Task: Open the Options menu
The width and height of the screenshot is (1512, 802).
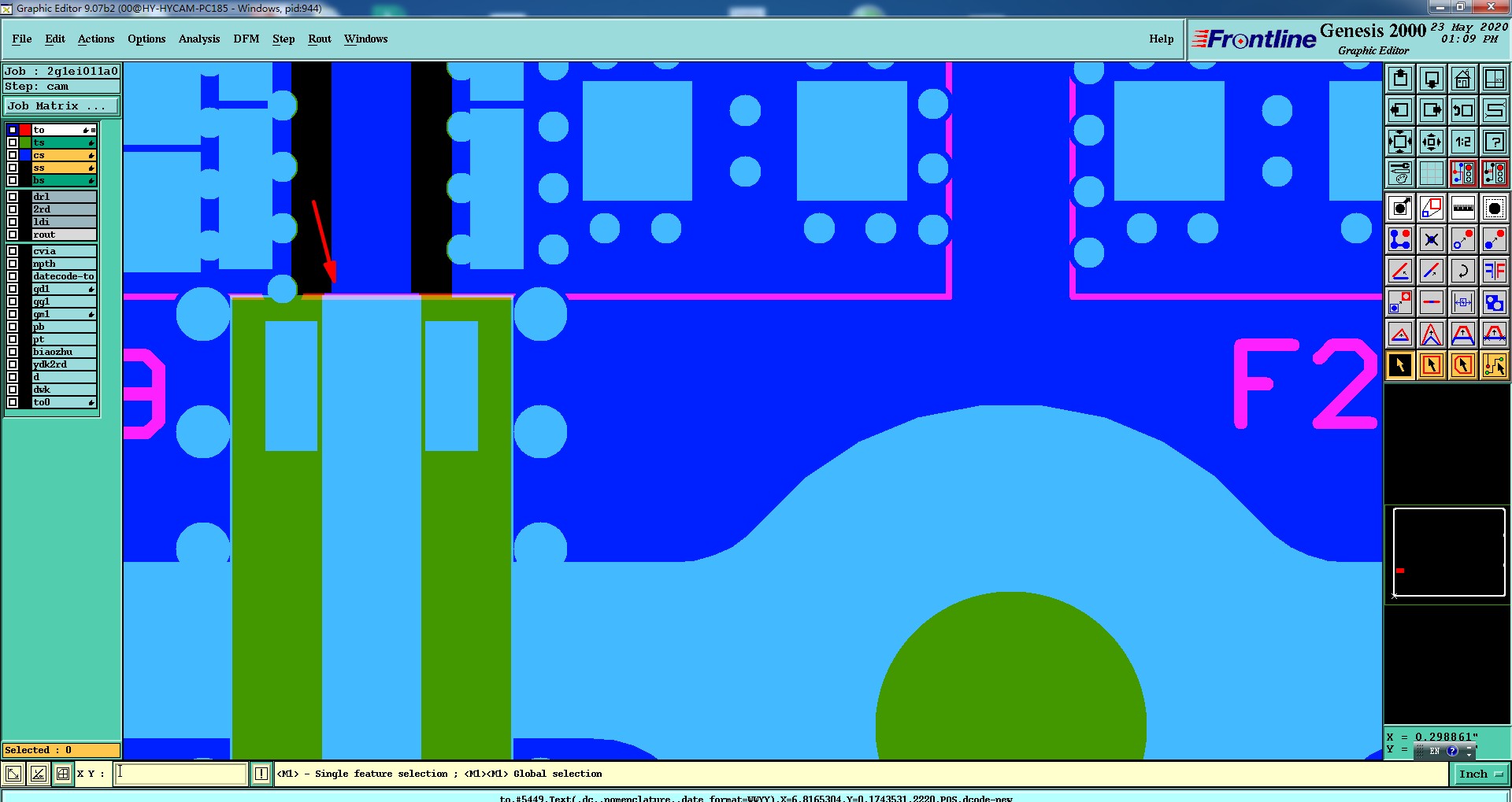Action: pyautogui.click(x=146, y=39)
